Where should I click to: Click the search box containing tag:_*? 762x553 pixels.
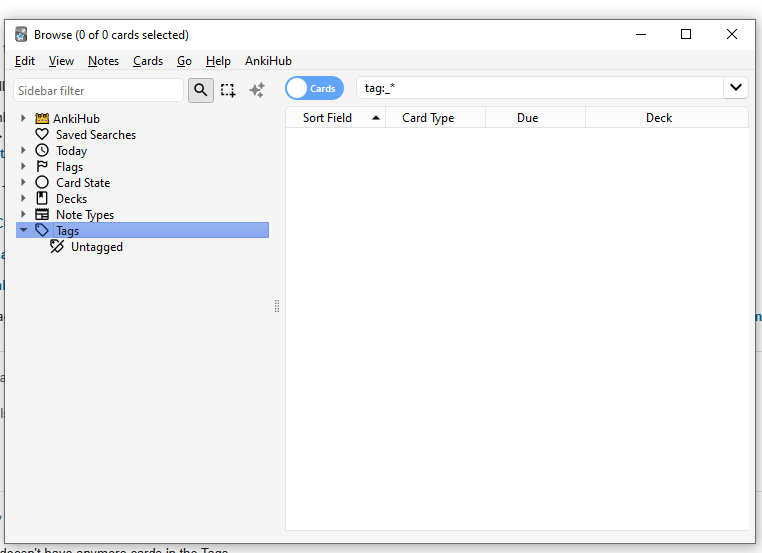(x=540, y=88)
